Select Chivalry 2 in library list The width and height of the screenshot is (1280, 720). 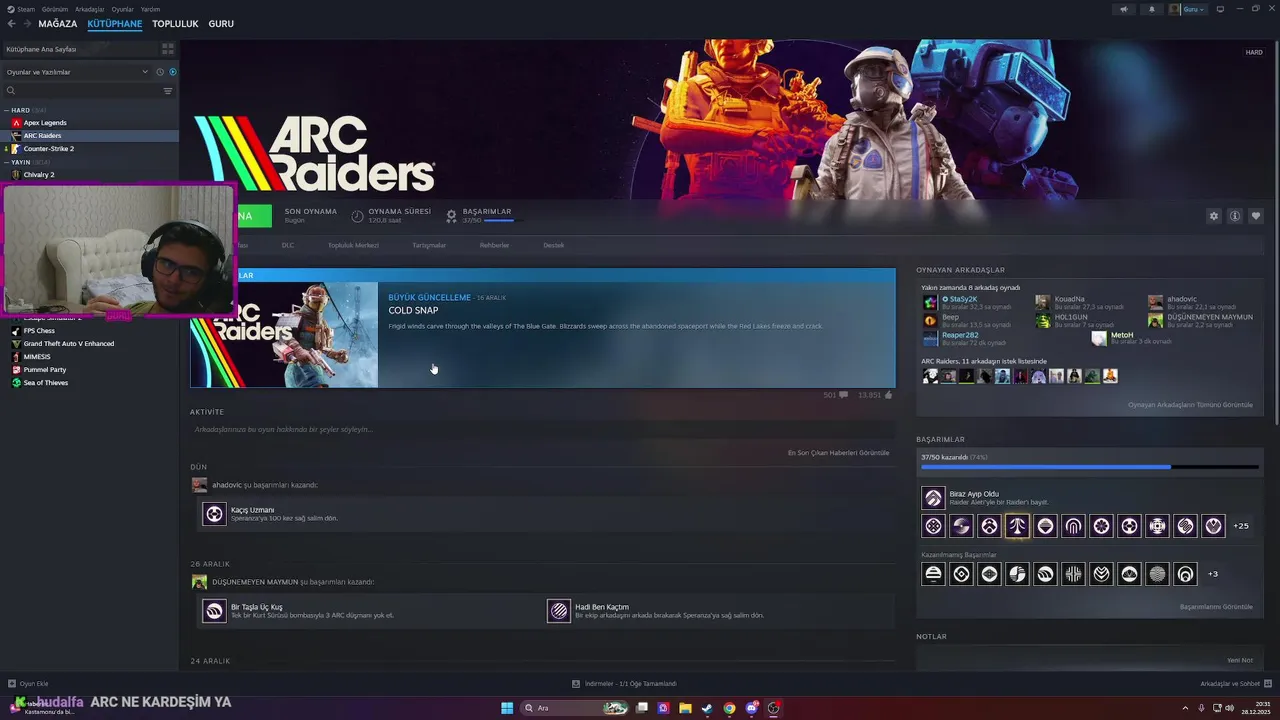coord(39,175)
